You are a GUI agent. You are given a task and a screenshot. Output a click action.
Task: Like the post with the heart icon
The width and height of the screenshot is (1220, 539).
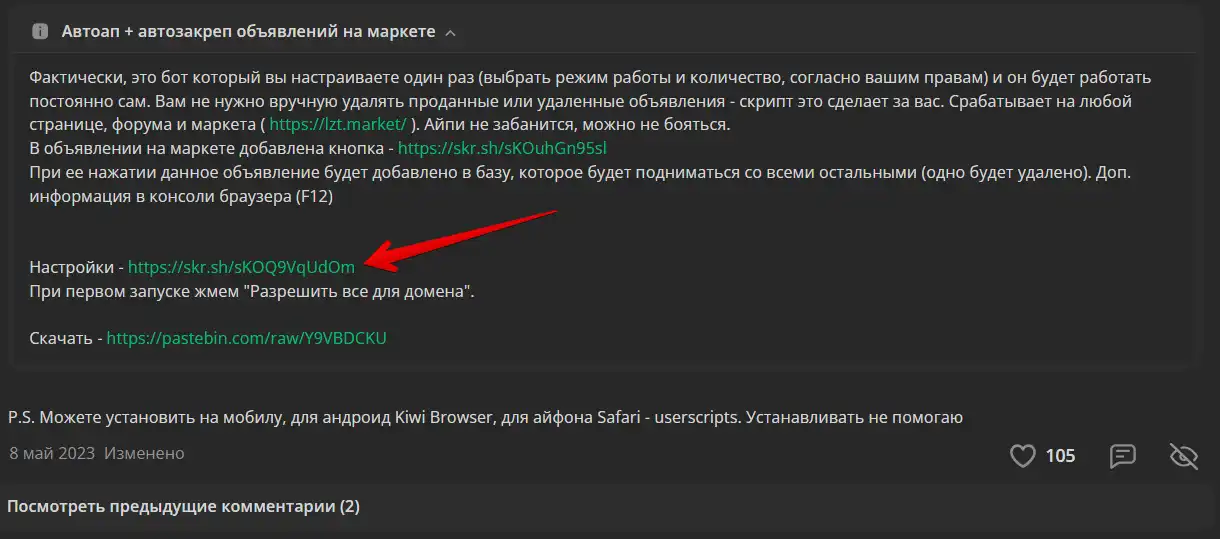[1022, 456]
